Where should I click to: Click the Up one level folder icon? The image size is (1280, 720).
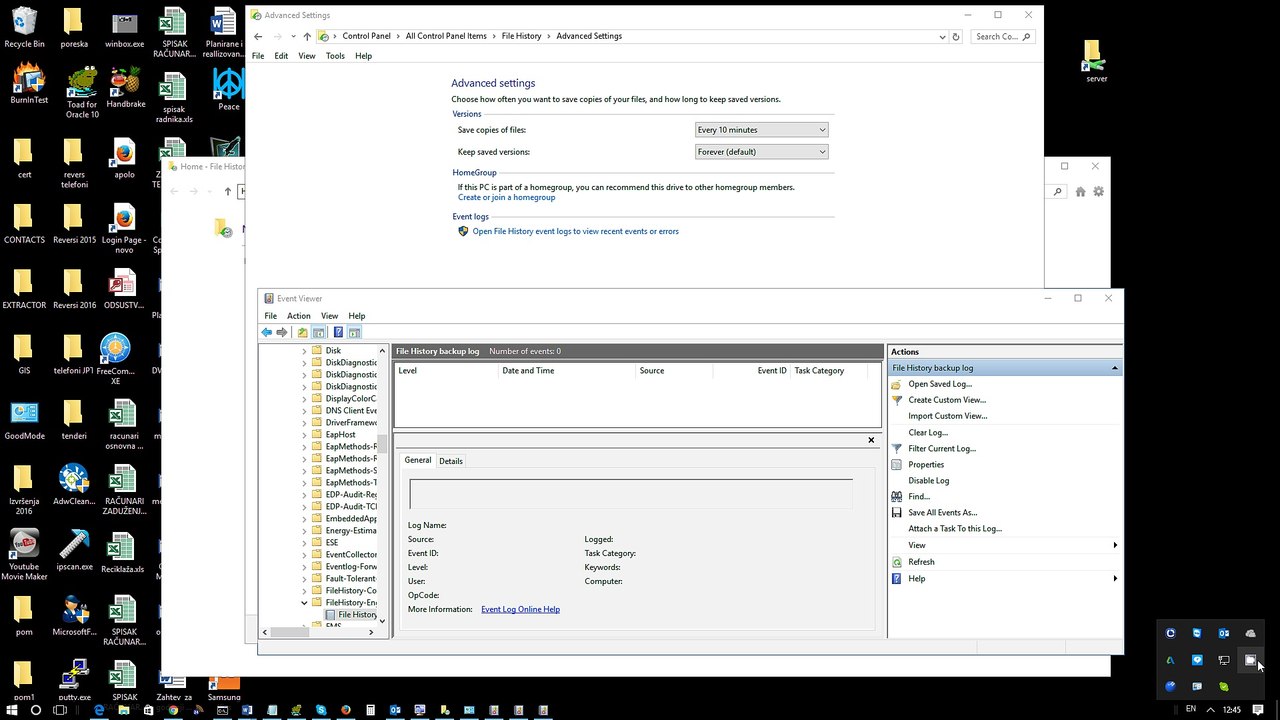[302, 332]
